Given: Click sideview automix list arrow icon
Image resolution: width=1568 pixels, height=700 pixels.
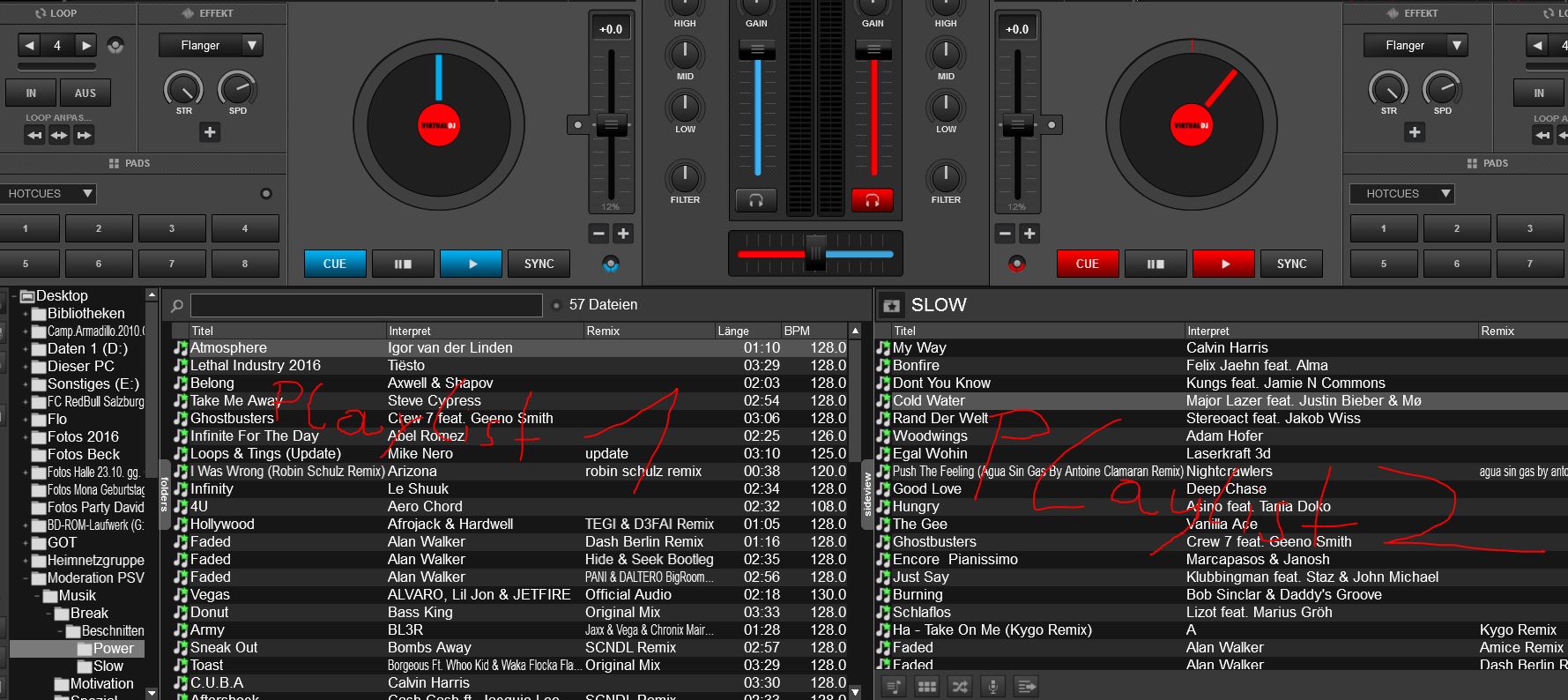Looking at the screenshot, I should tap(1027, 686).
